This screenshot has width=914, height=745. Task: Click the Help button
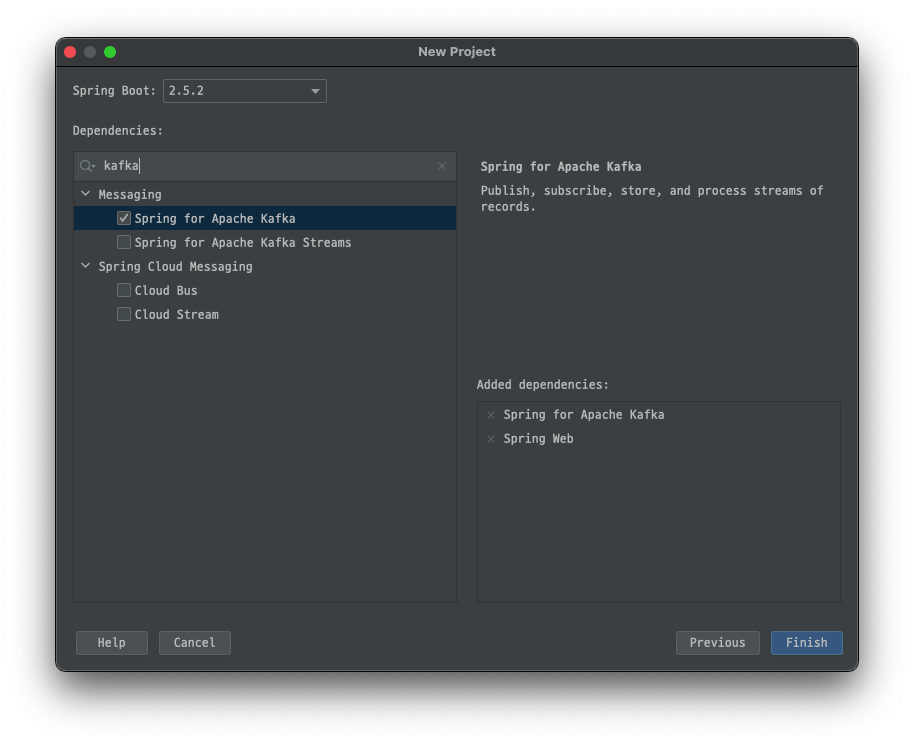pos(111,642)
